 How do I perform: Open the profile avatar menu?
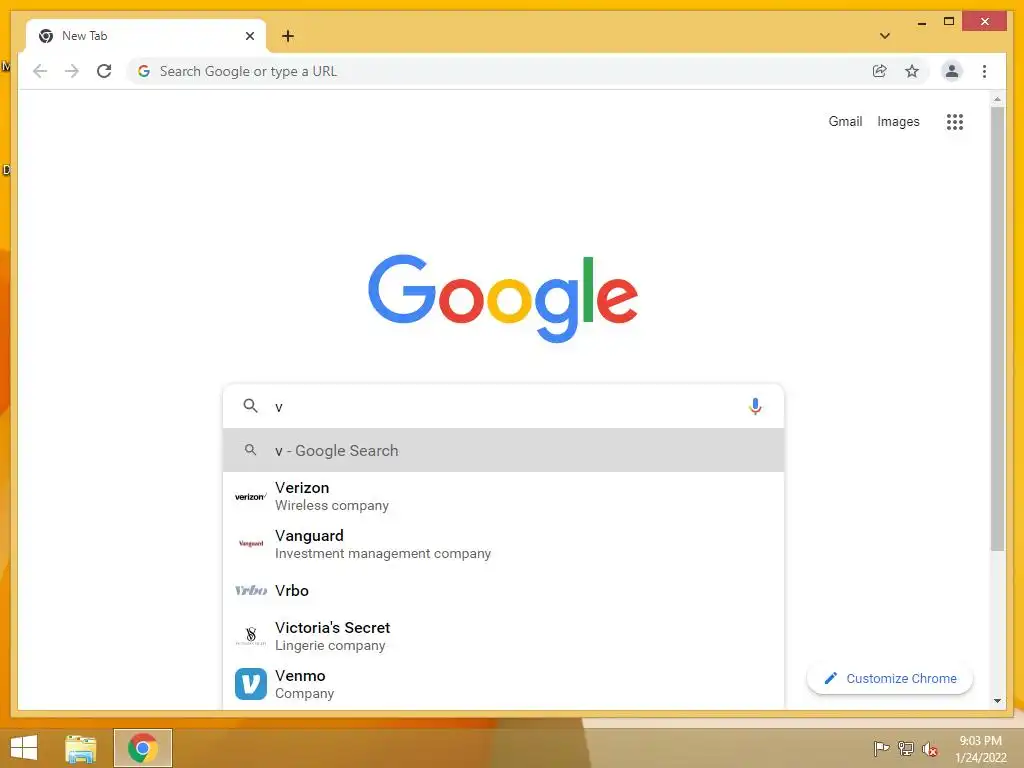point(952,71)
